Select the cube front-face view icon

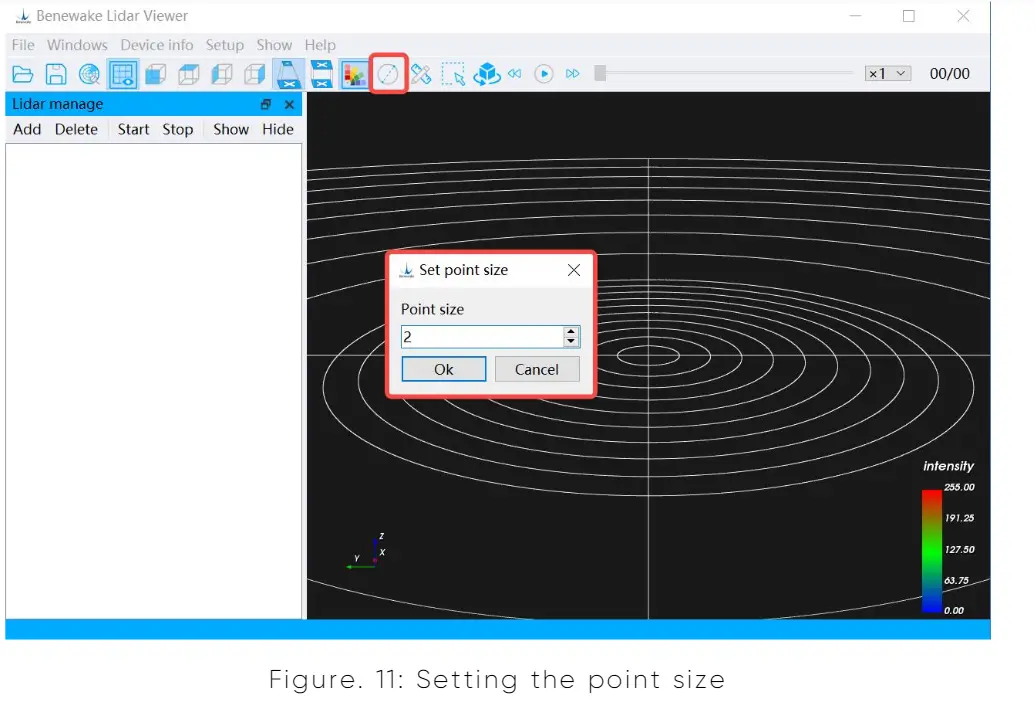point(156,74)
